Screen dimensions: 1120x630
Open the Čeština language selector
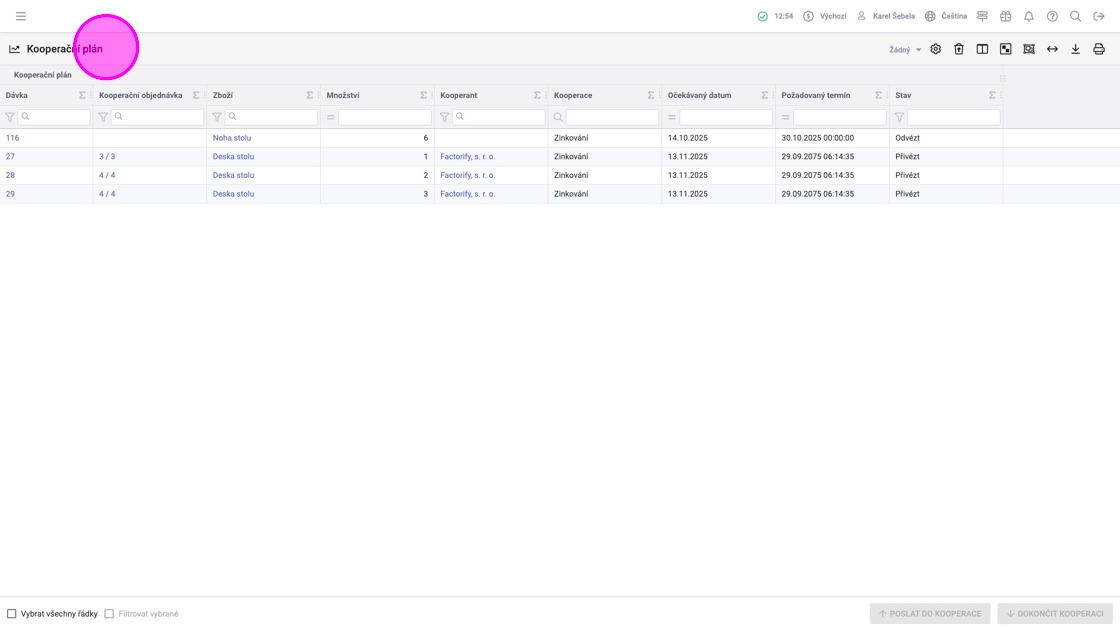945,16
